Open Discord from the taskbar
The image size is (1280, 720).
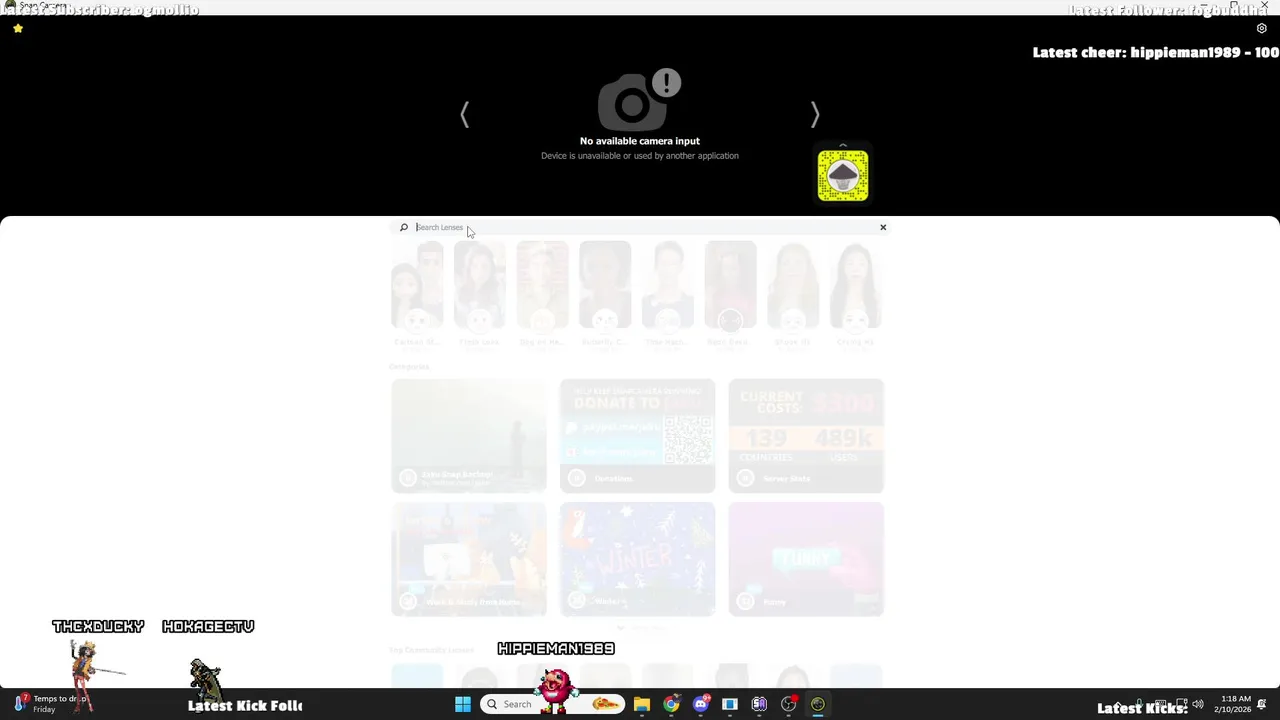(701, 704)
